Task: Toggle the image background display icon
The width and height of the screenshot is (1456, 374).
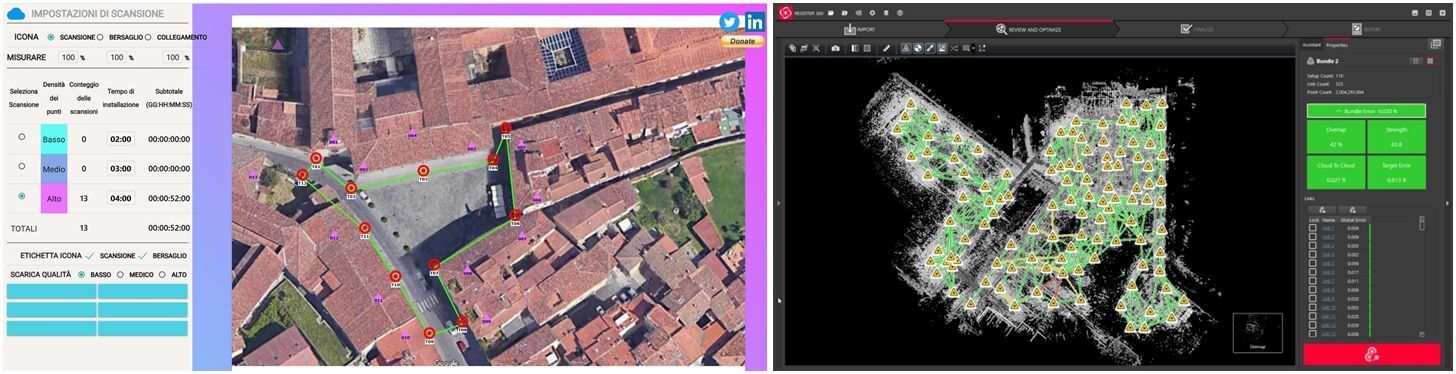Action: click(942, 48)
